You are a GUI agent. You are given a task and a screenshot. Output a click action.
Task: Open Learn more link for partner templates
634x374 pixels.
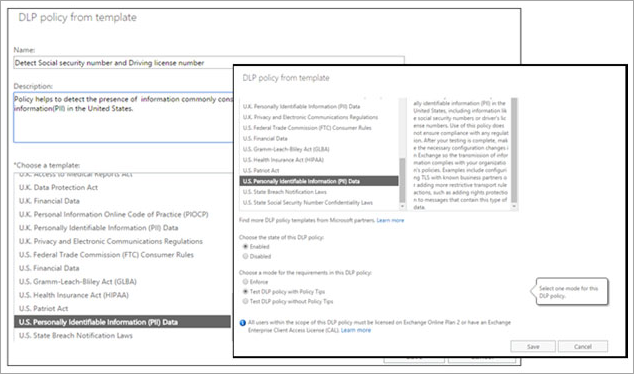click(390, 220)
